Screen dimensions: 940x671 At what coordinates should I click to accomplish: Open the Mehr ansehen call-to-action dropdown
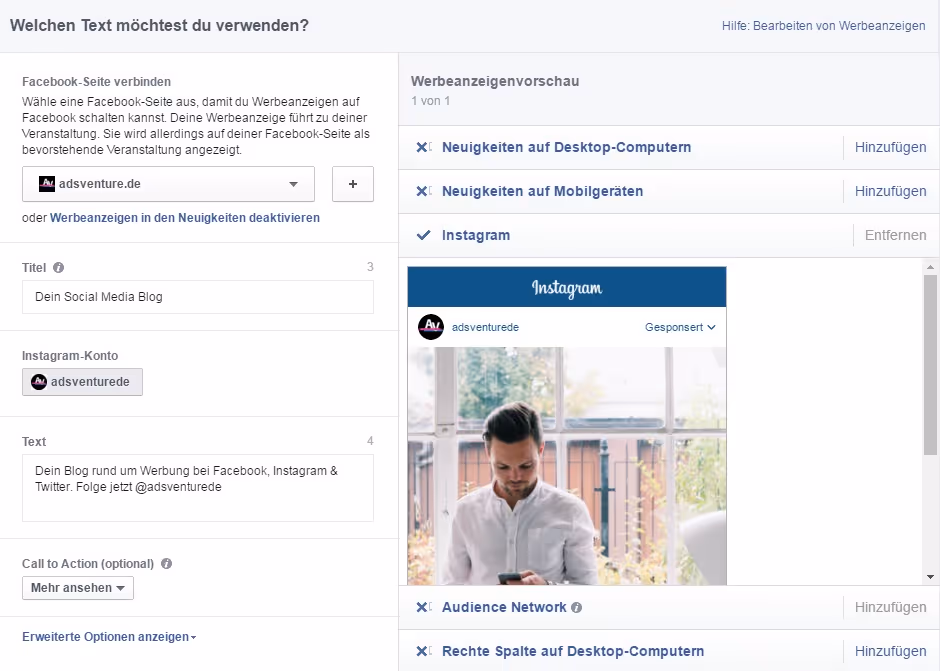coord(78,588)
